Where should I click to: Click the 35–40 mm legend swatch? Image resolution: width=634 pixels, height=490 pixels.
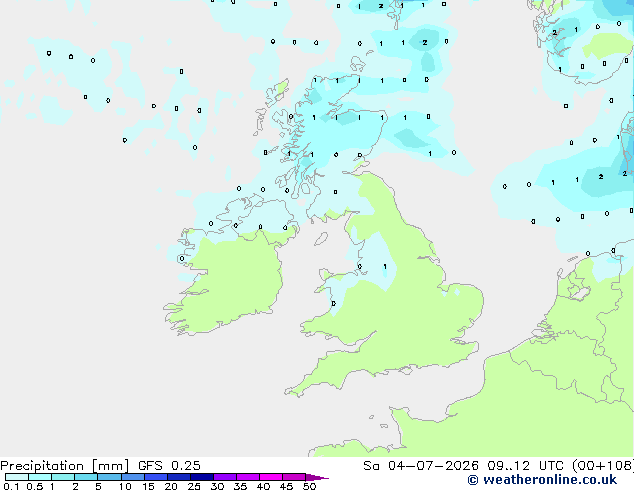click(x=247, y=477)
